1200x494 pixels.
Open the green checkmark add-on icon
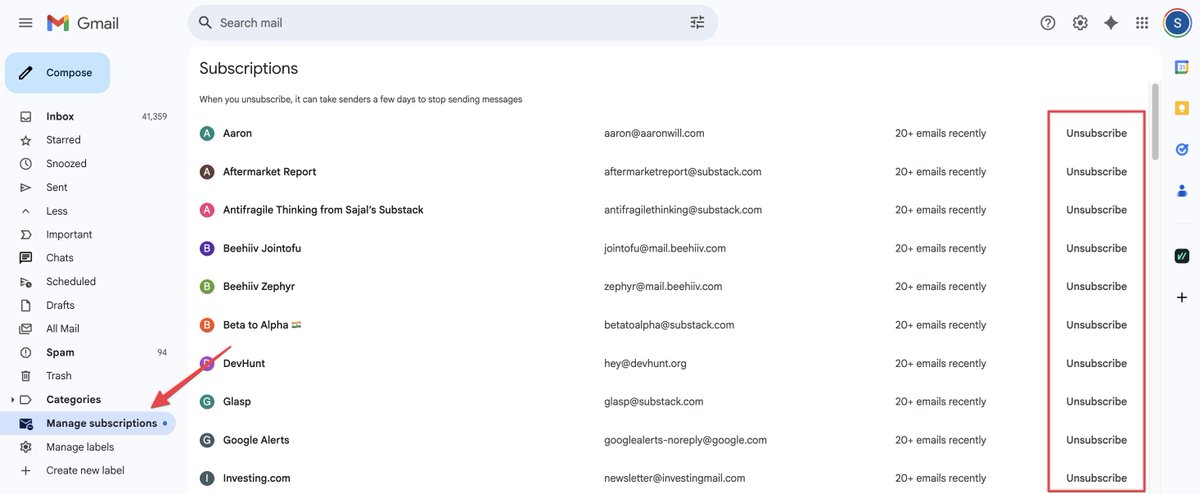1182,256
